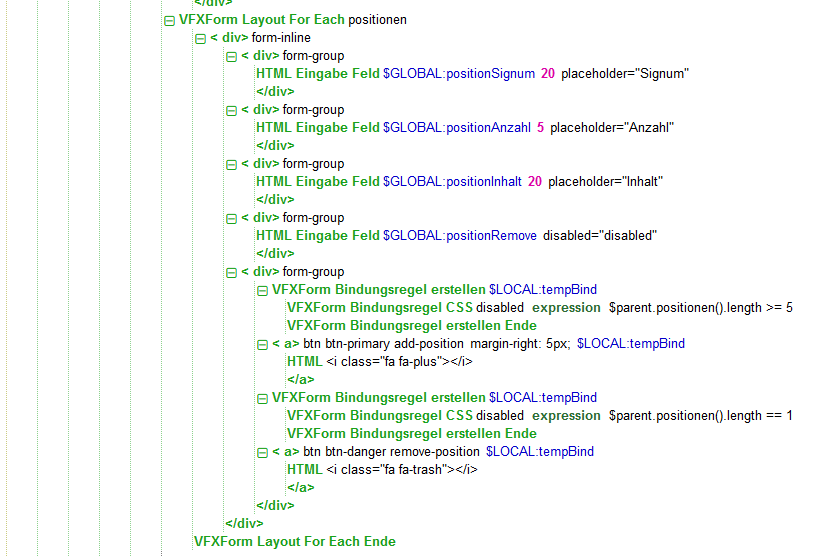Select the HTML Eingabe Feld positionInhalt line
This screenshot has height=556, width=830.
coord(460,182)
